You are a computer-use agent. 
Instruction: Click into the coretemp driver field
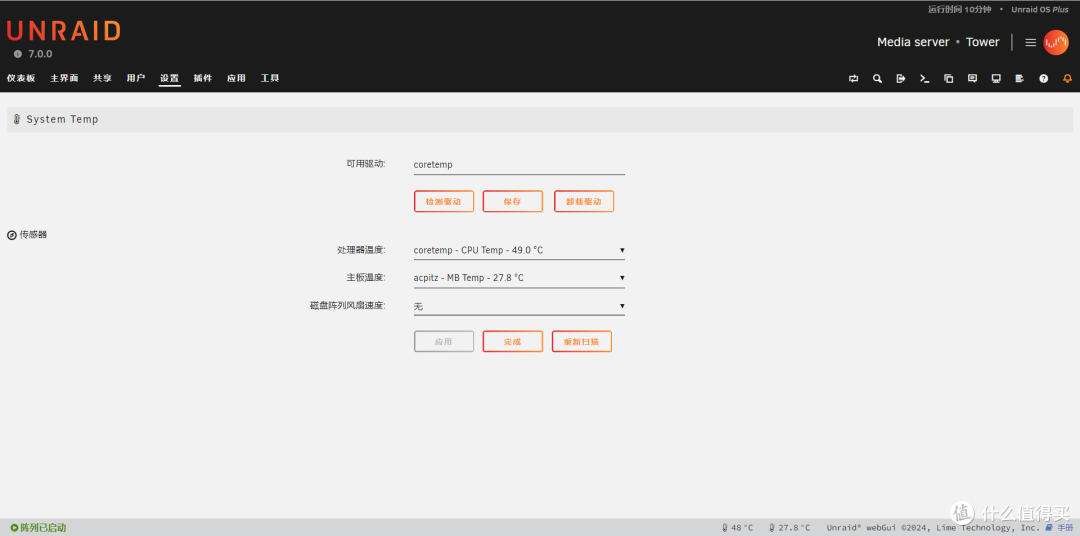click(519, 165)
